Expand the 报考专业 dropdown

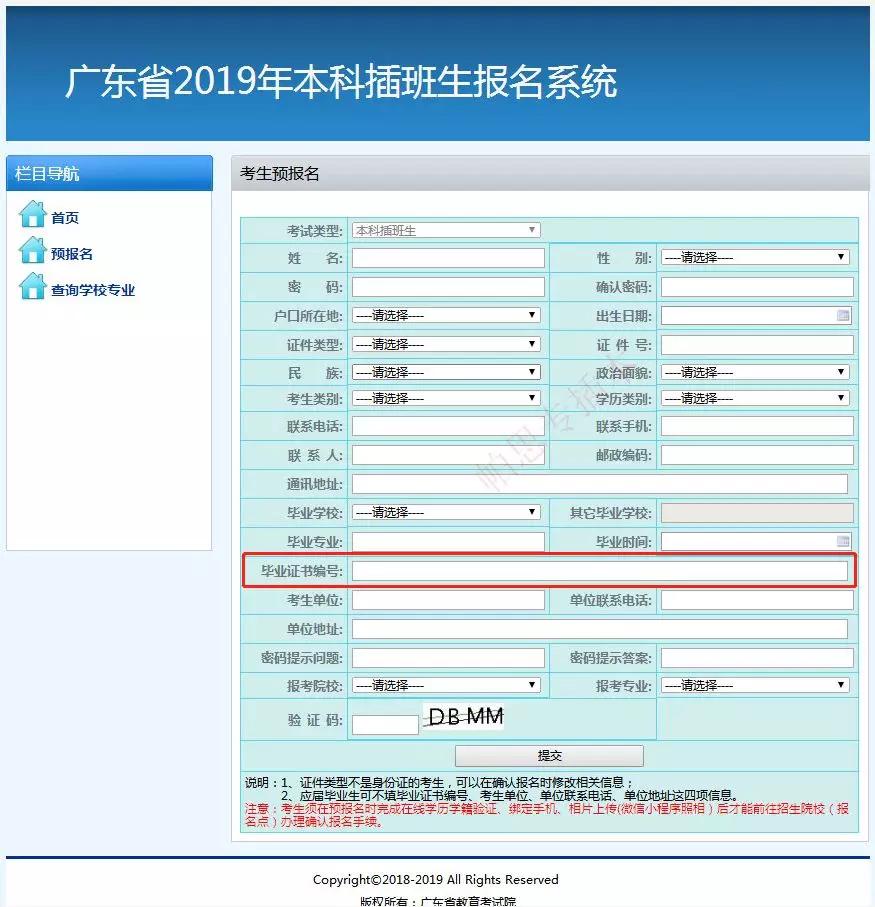click(755, 685)
